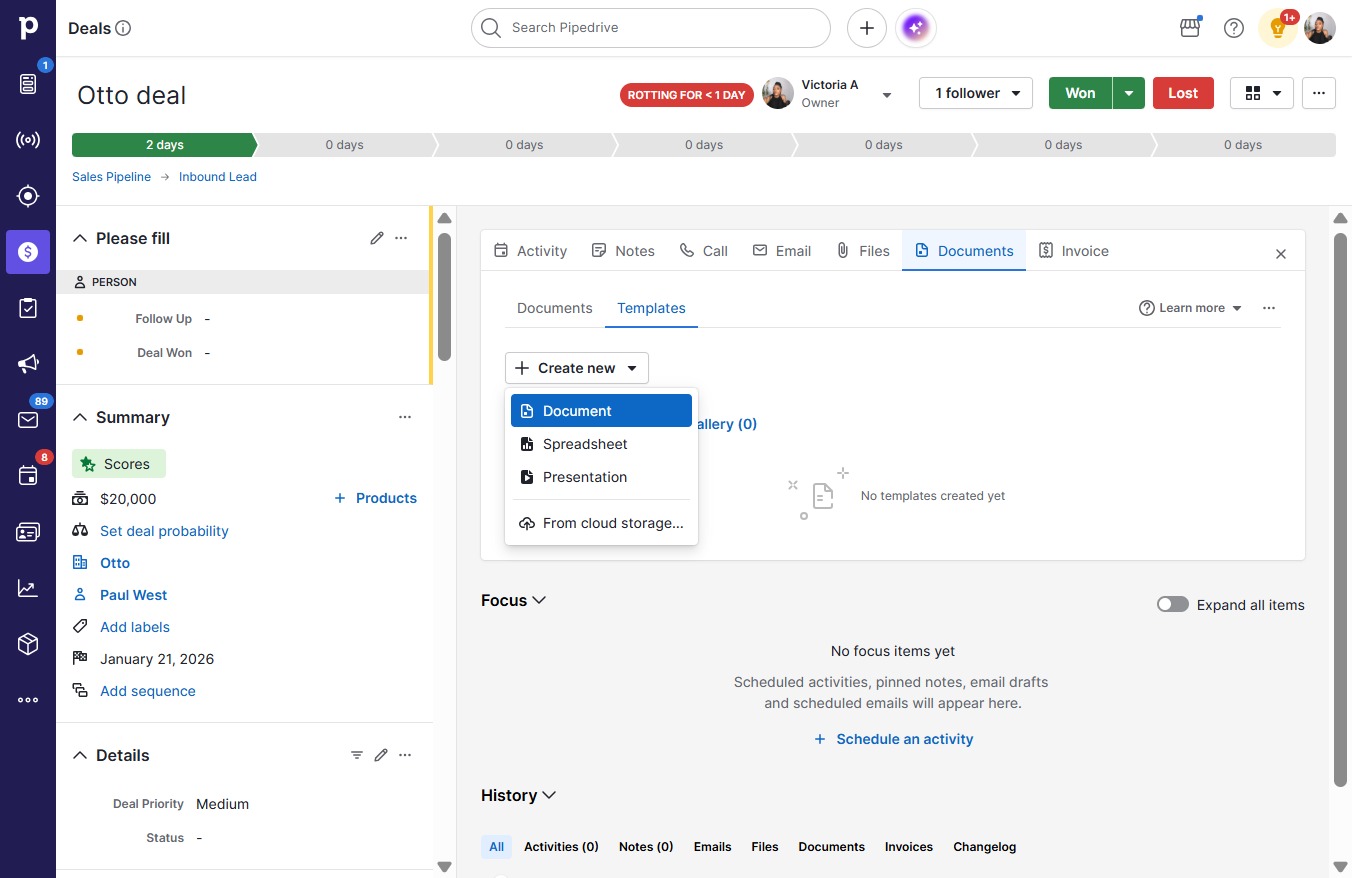The width and height of the screenshot is (1352, 878).
Task: Open the Learn more dropdown
Action: [x=1191, y=308]
